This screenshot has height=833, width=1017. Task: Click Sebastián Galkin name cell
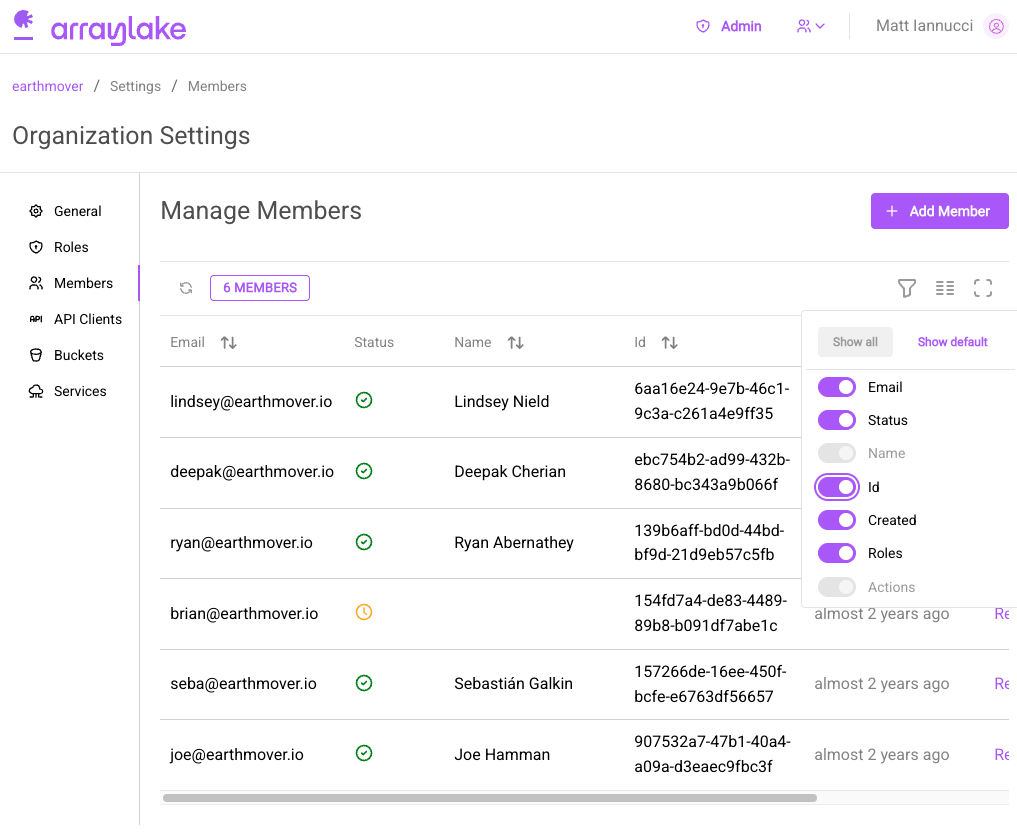pyautogui.click(x=513, y=684)
